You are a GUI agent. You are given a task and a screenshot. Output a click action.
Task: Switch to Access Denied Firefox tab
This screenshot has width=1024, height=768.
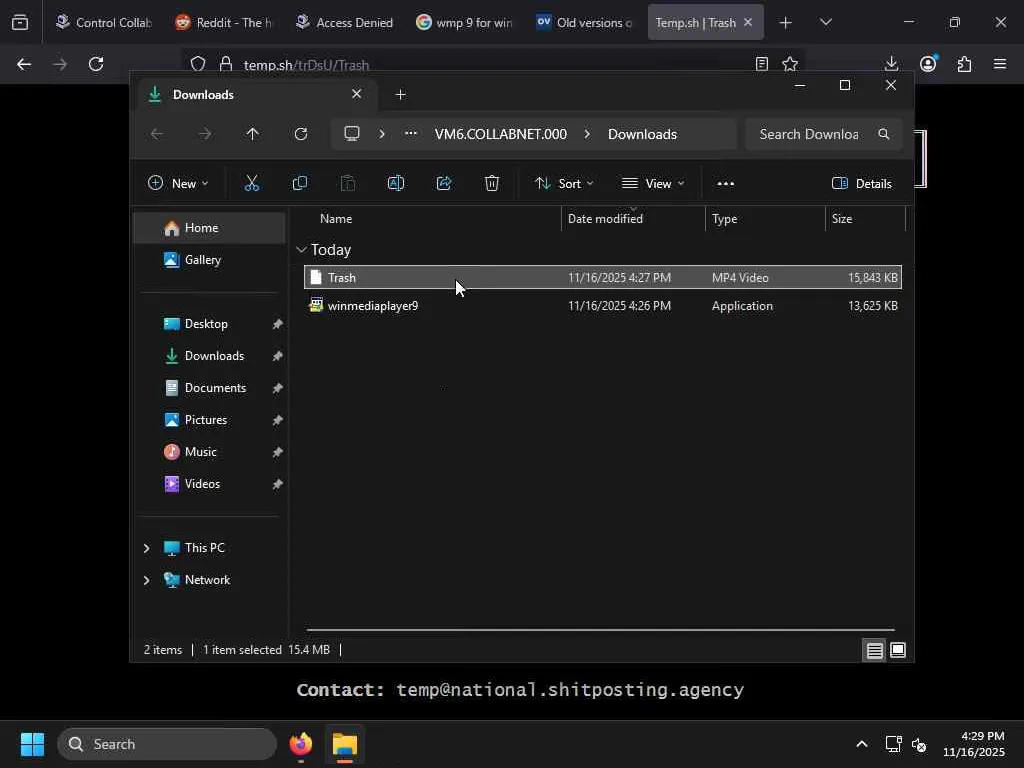[344, 22]
